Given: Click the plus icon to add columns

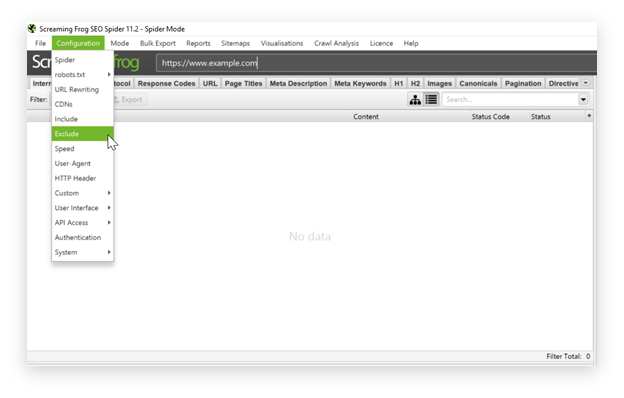Looking at the screenshot, I should click(x=589, y=116).
